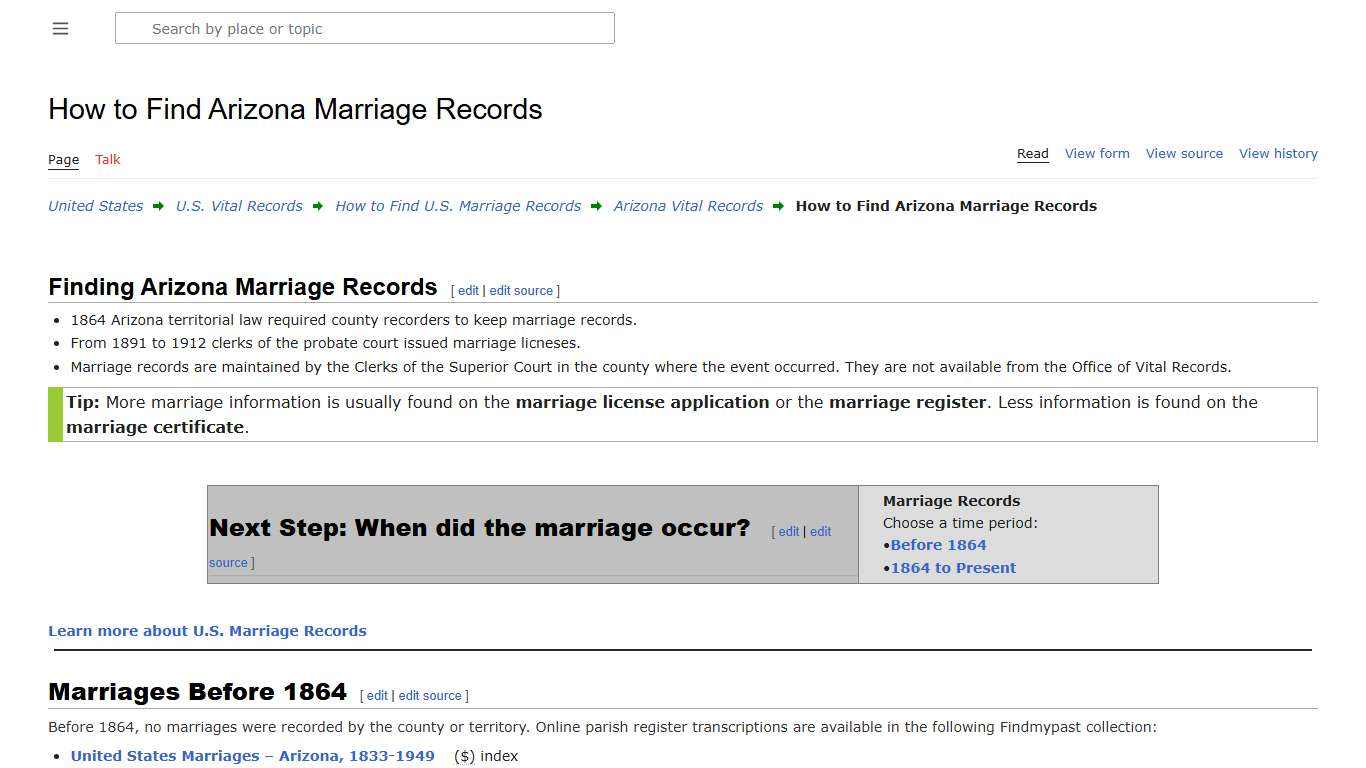Screen dimensions: 1366x768
Task: Open United States Marriages Arizona 1833-1949 collection
Action: coord(252,756)
